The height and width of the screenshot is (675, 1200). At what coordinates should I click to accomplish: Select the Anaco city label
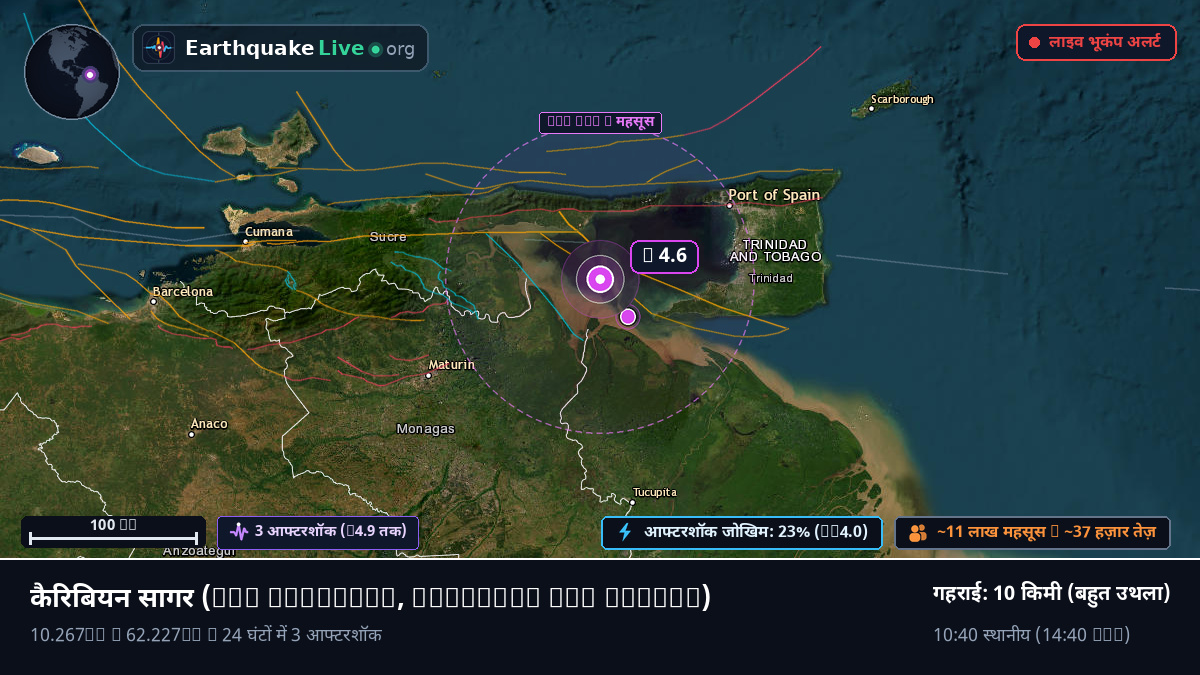209,424
